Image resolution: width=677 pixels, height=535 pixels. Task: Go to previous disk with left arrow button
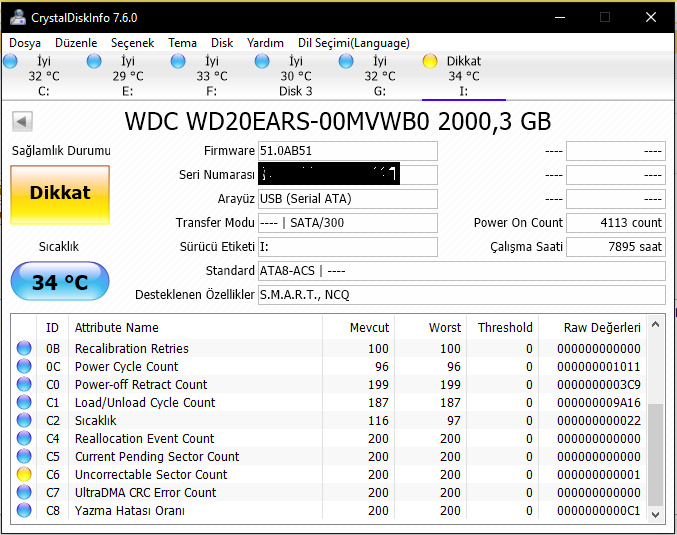pyautogui.click(x=22, y=121)
